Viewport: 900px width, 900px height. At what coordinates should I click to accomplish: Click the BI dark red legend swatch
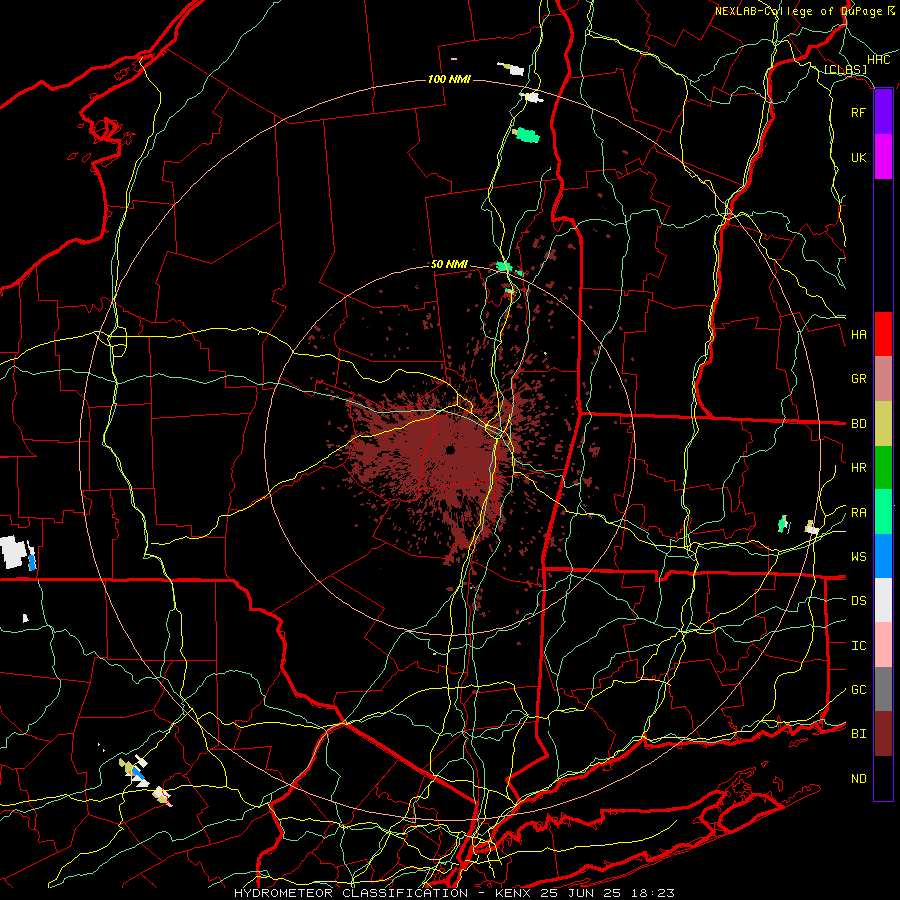(883, 734)
